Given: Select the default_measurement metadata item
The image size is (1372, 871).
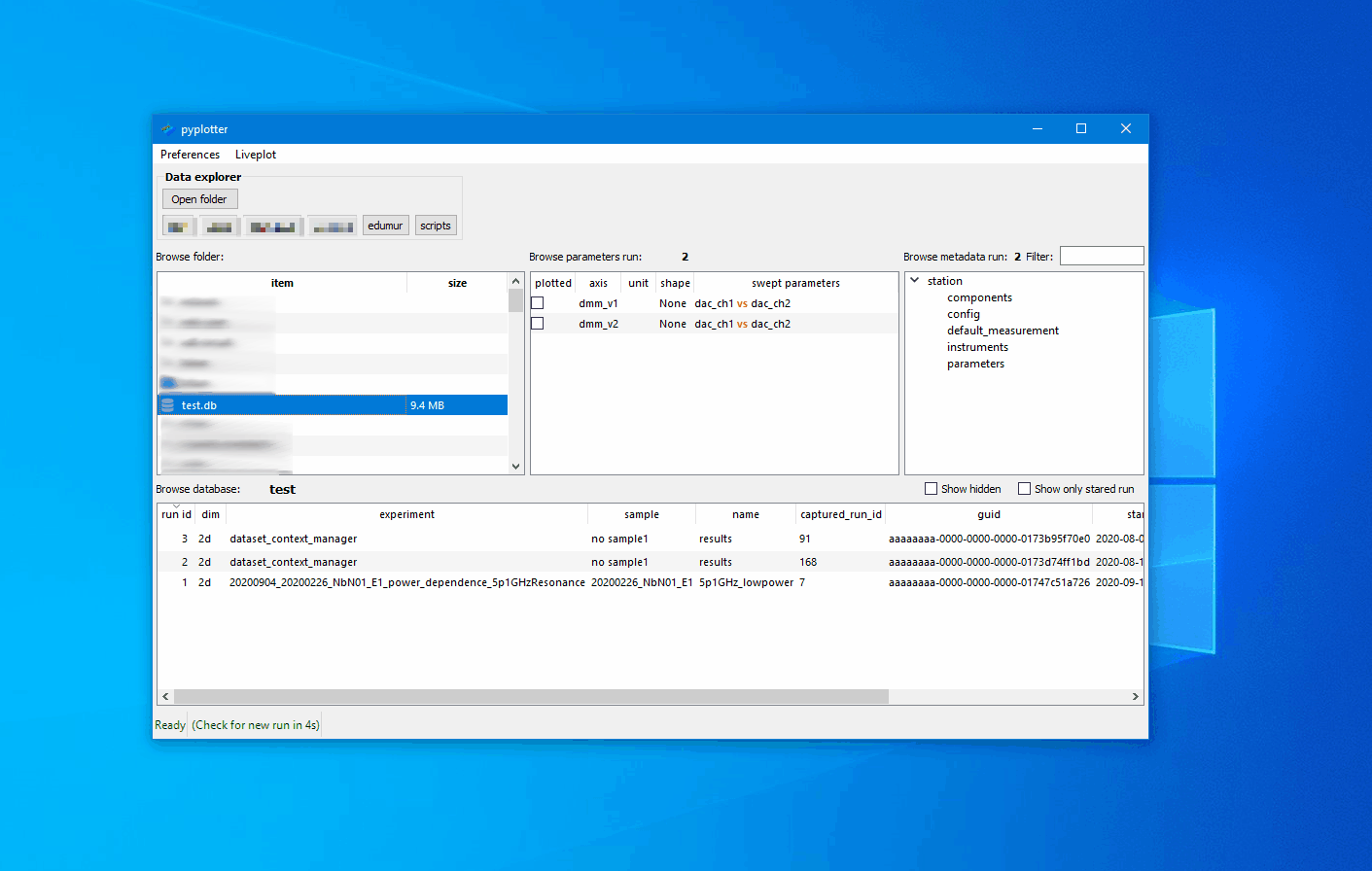Looking at the screenshot, I should point(1003,331).
